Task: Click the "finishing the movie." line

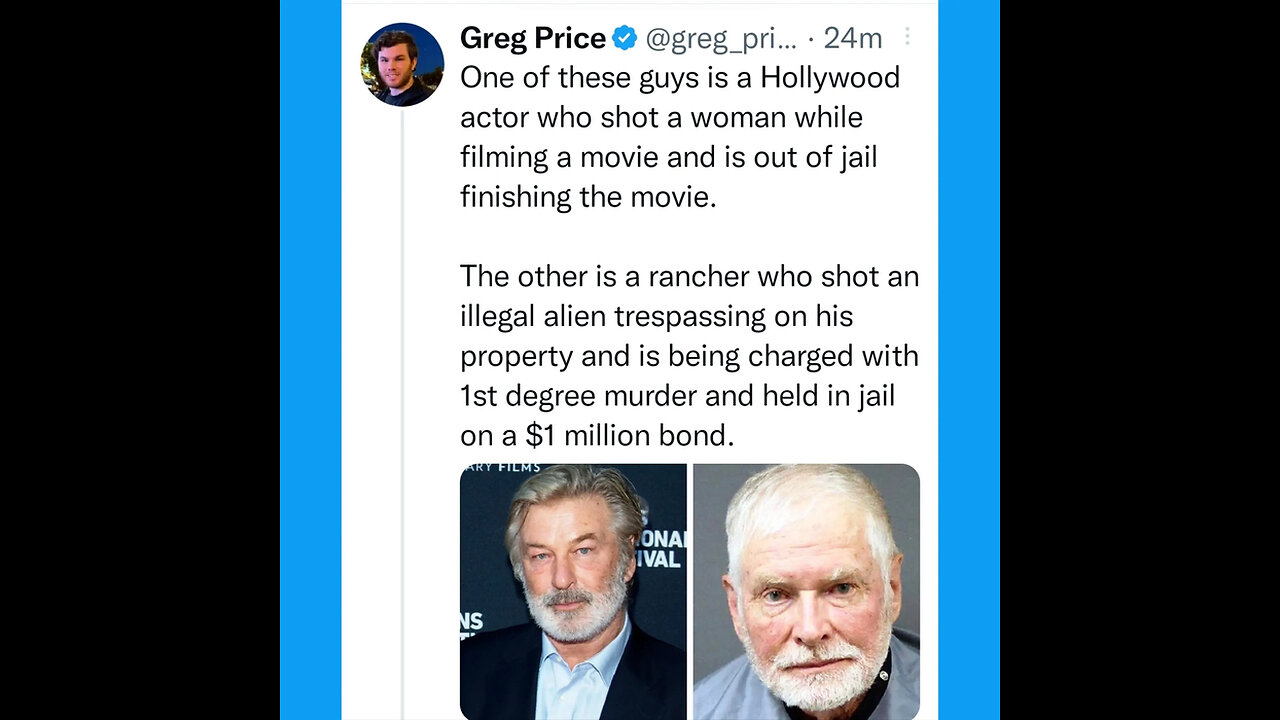Action: (x=588, y=197)
